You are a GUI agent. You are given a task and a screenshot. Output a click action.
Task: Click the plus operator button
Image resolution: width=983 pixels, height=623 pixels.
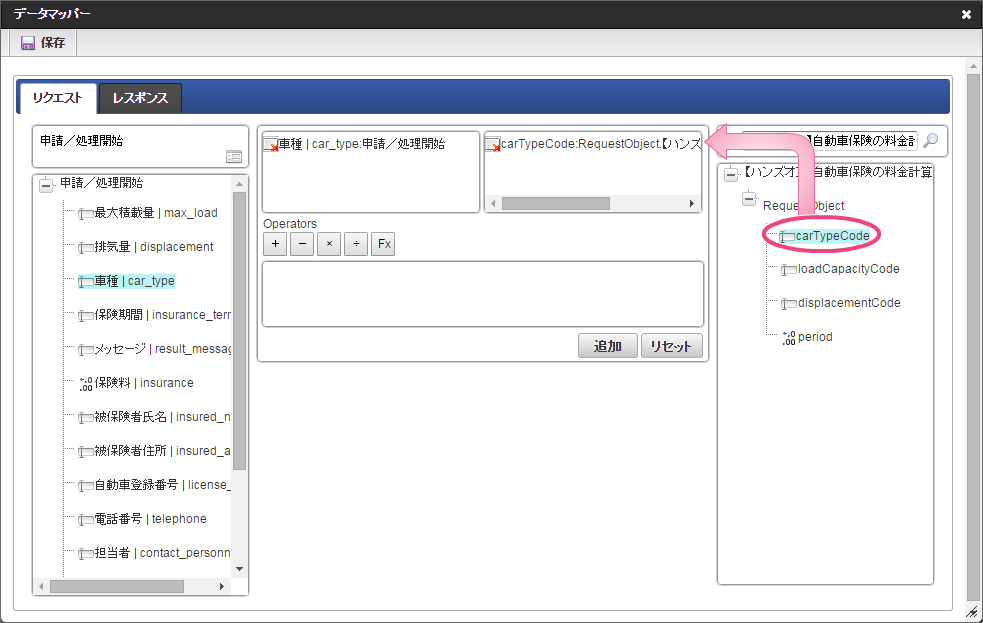[275, 244]
